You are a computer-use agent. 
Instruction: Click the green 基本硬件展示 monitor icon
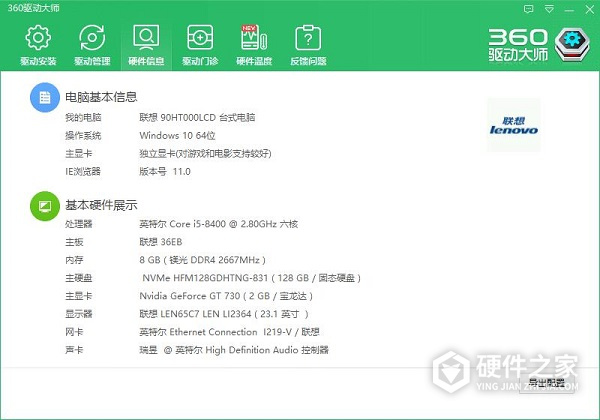tap(45, 206)
